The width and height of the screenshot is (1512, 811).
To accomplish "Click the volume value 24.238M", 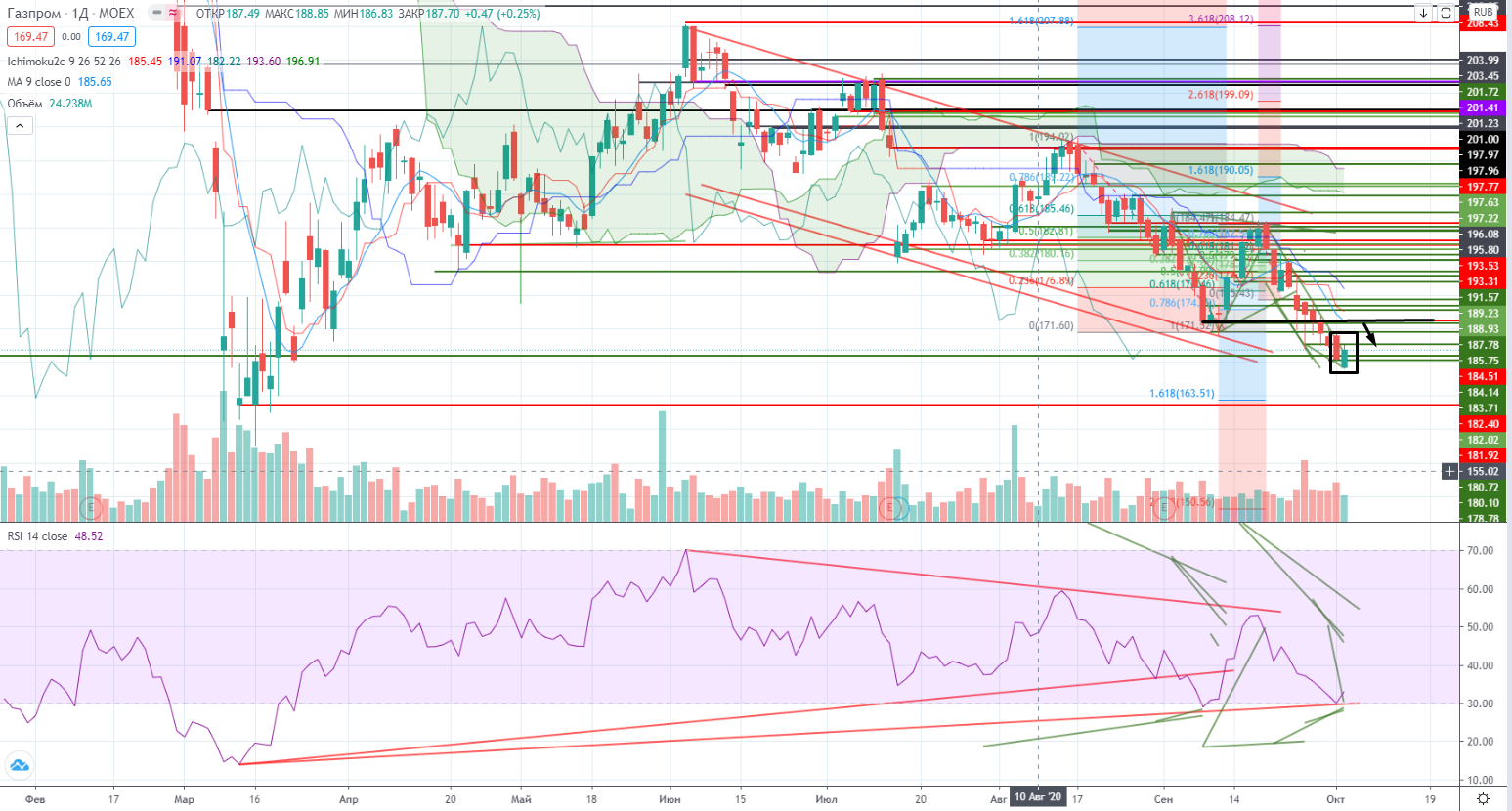I will coord(70,104).
